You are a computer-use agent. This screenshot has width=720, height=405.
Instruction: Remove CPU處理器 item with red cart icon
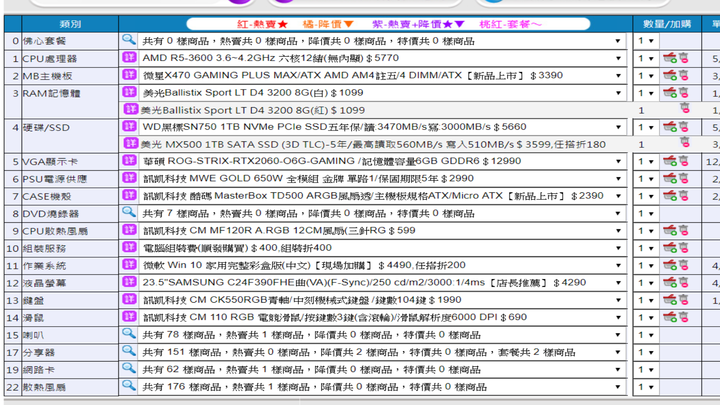684,58
